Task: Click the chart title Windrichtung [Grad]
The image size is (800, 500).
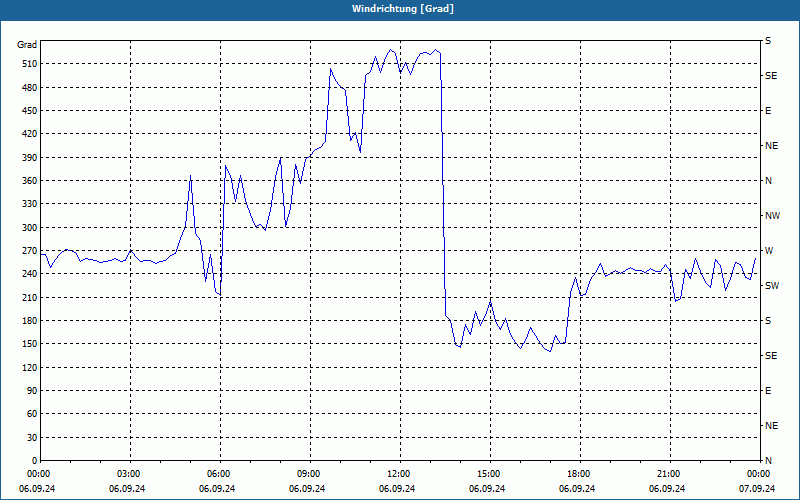Action: click(403, 9)
